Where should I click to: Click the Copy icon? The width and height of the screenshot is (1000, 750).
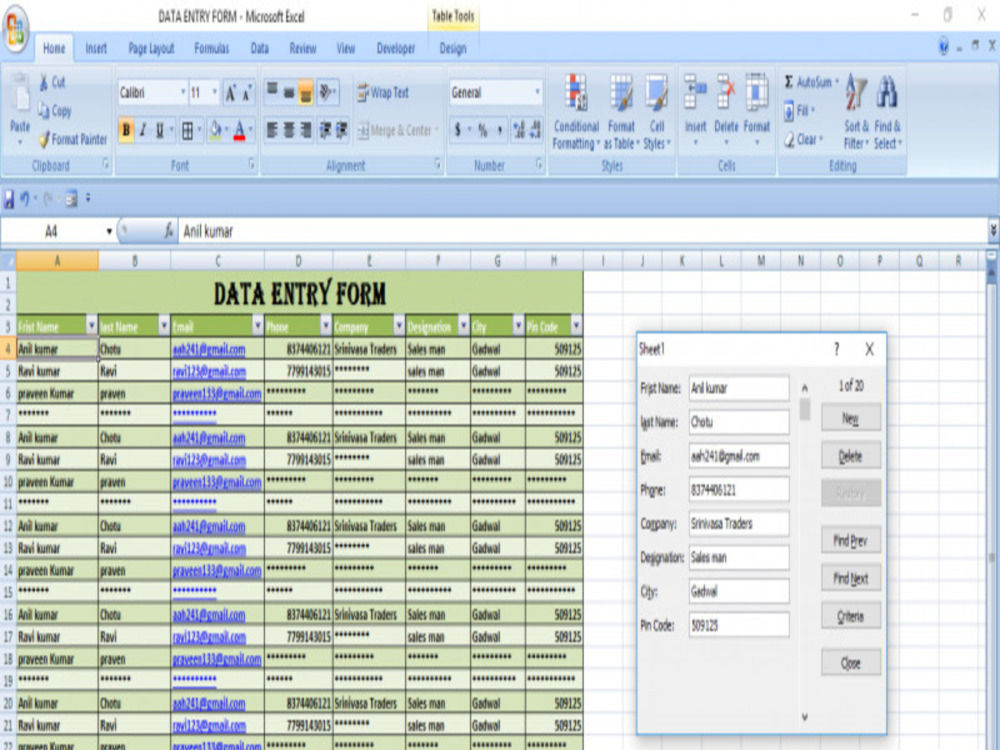(43, 111)
